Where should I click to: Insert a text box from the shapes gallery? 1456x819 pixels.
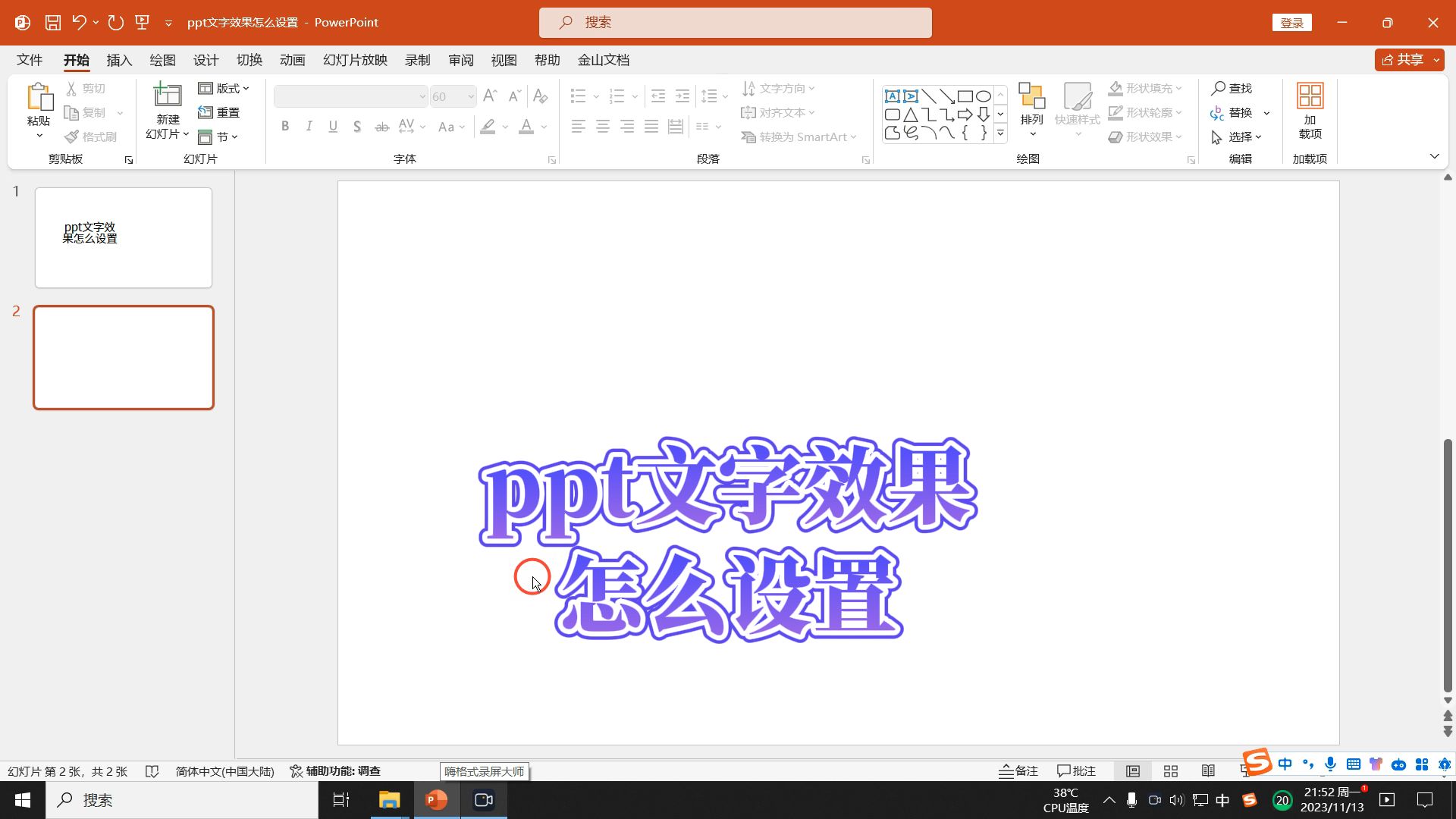coord(893,96)
